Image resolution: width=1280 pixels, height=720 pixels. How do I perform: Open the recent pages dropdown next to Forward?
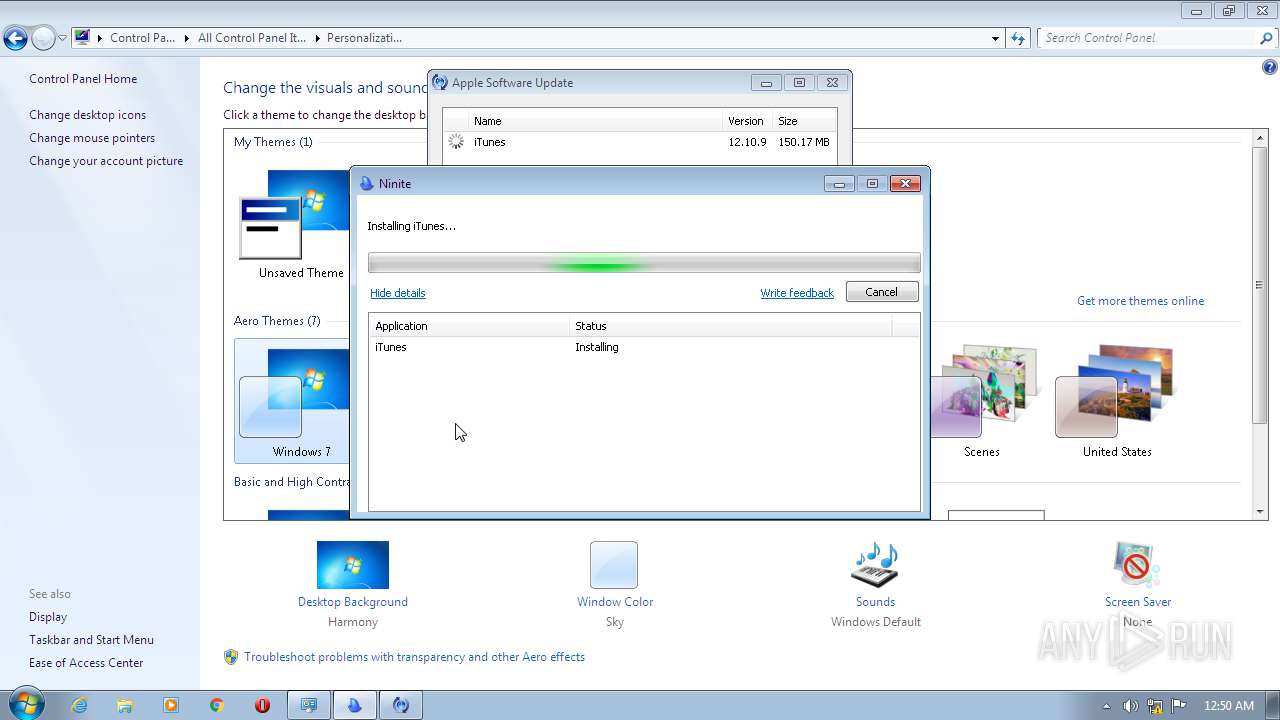click(62, 39)
